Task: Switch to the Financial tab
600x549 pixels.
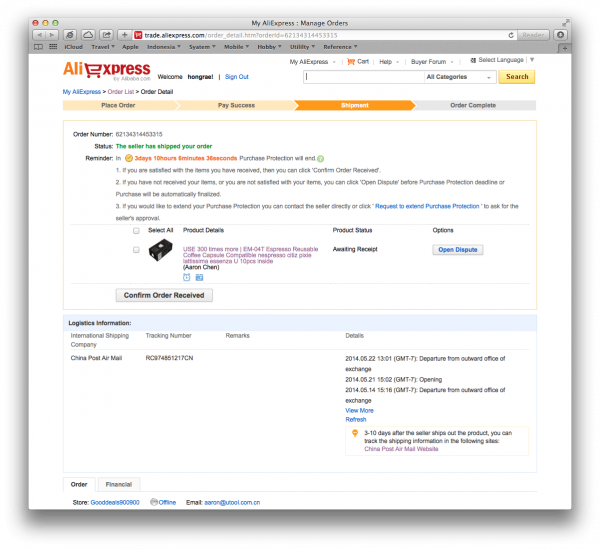Action: click(119, 484)
